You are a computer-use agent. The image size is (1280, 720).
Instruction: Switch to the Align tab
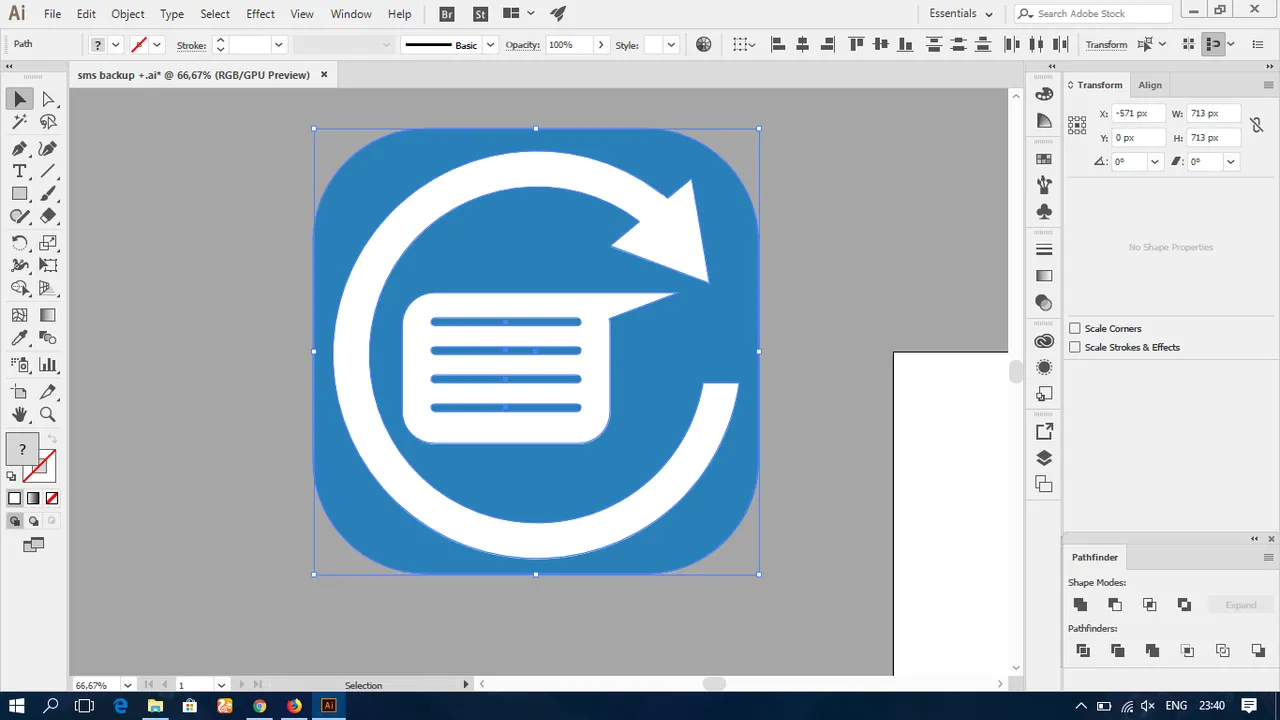click(1150, 85)
